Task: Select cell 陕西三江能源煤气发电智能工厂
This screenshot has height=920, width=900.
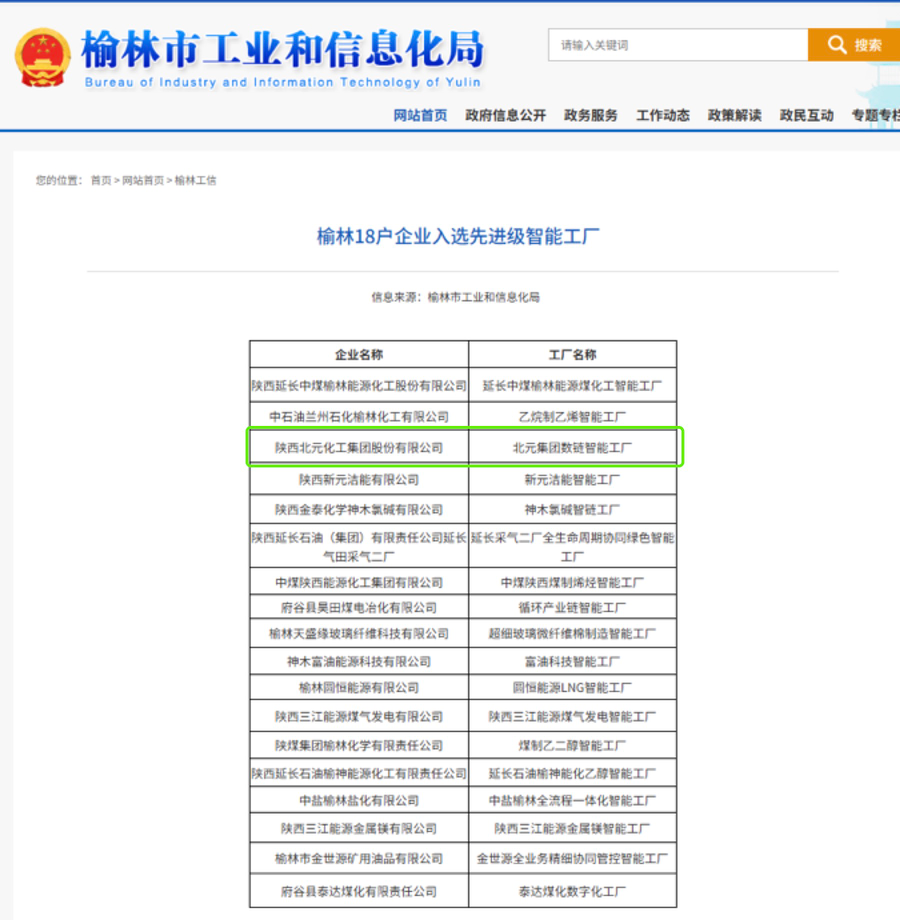Action: pyautogui.click(x=573, y=716)
